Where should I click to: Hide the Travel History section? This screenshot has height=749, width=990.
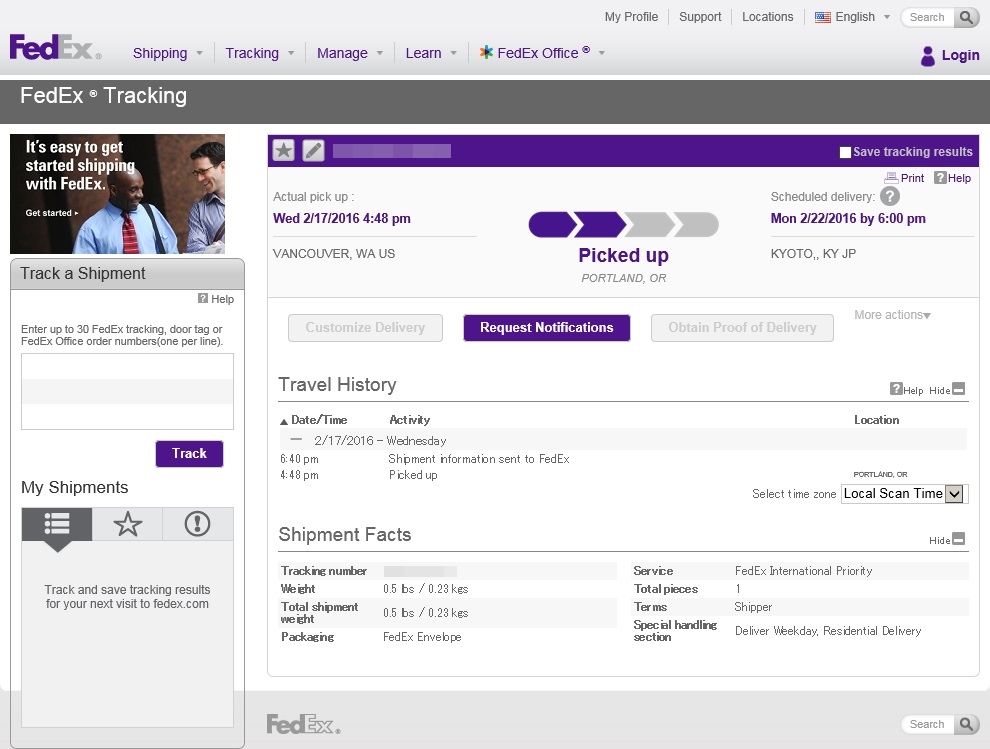click(x=947, y=390)
